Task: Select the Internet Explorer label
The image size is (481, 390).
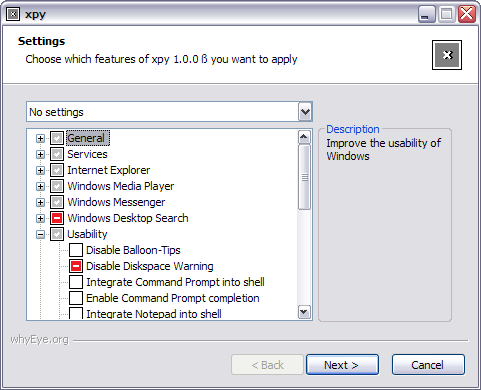Action: click(x=109, y=170)
